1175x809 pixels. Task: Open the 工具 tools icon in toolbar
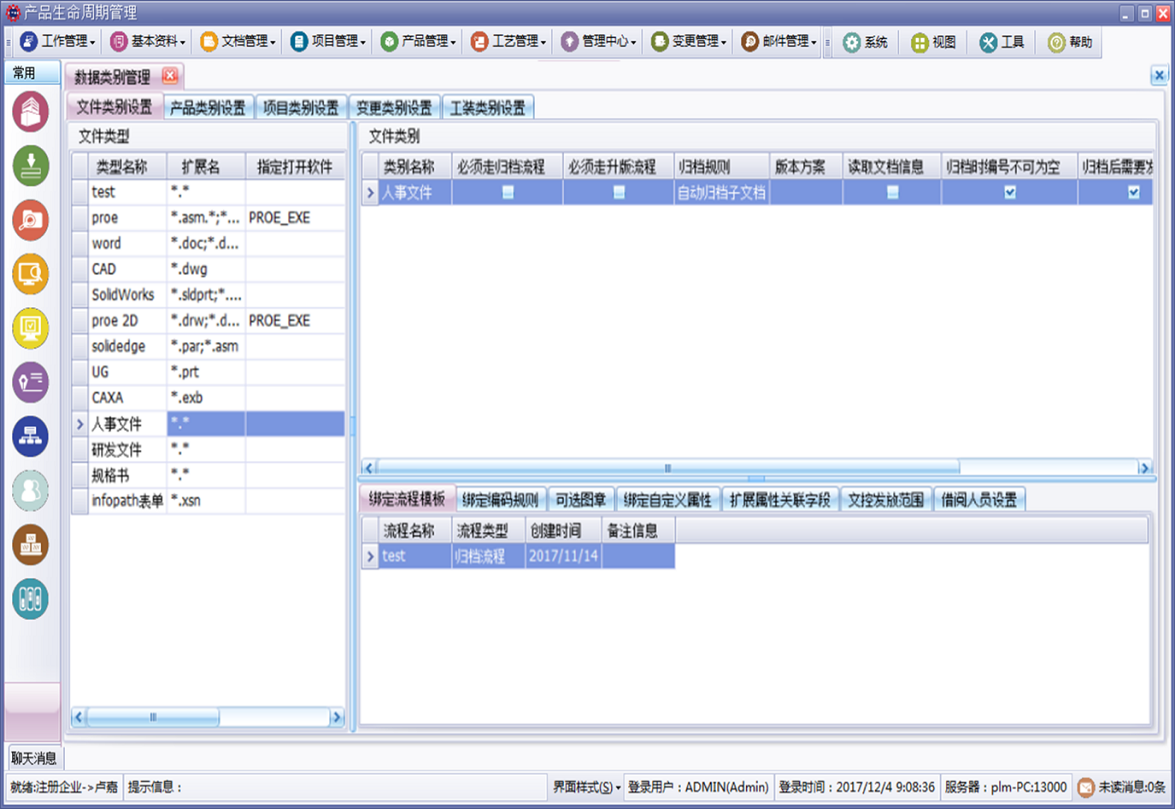point(988,42)
